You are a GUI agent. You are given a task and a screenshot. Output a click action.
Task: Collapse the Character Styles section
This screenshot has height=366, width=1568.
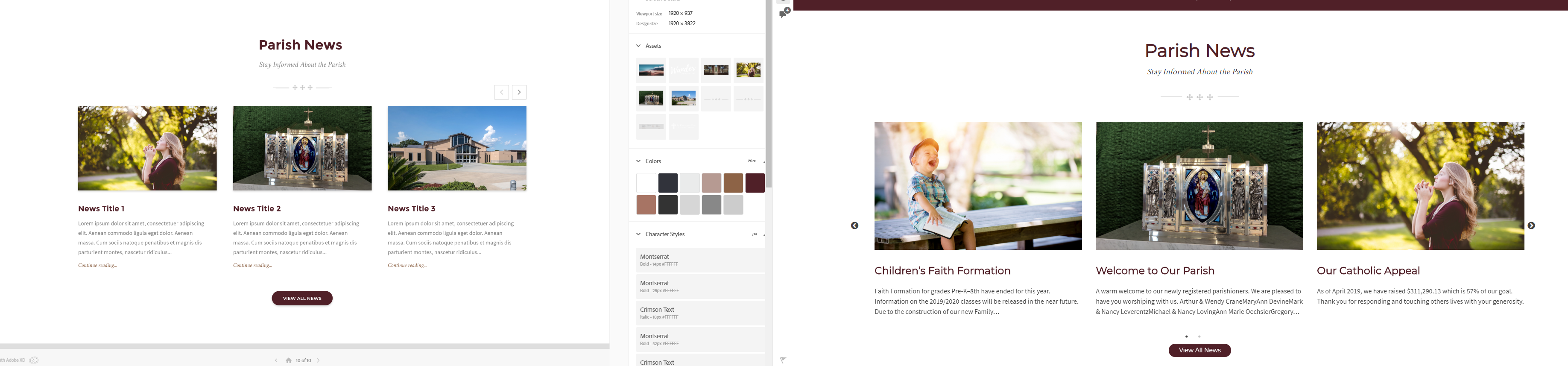[x=638, y=234]
